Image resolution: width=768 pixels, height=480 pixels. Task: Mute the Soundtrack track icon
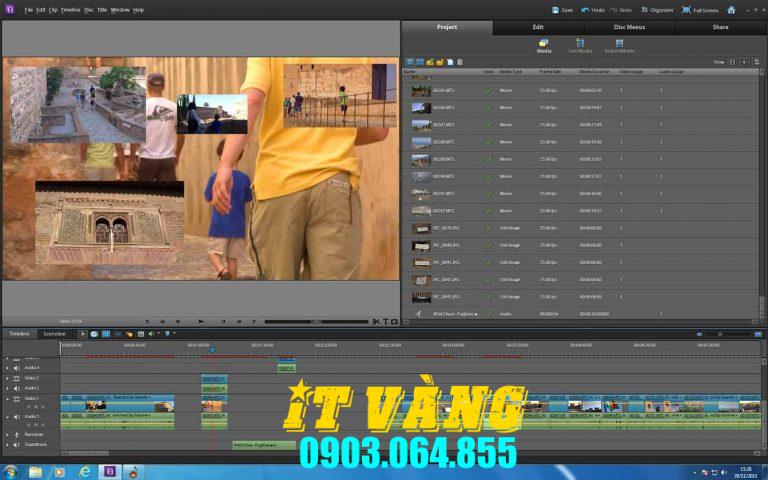click(x=16, y=445)
